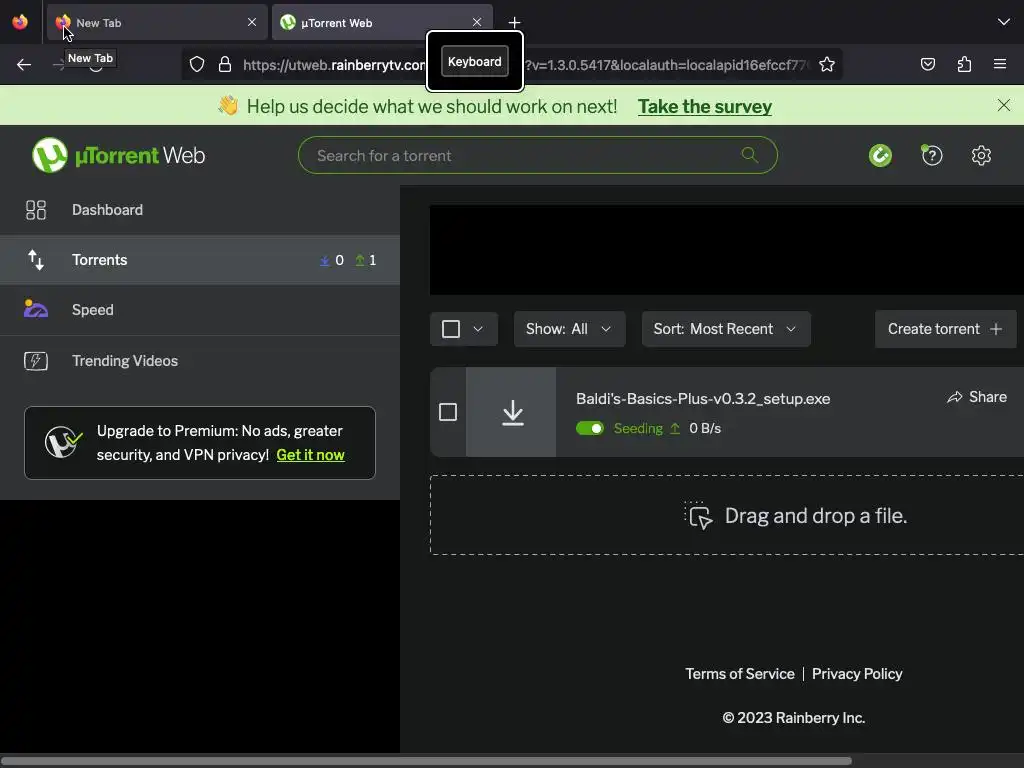
Task: Click the site security padlock icon
Action: coord(225,64)
